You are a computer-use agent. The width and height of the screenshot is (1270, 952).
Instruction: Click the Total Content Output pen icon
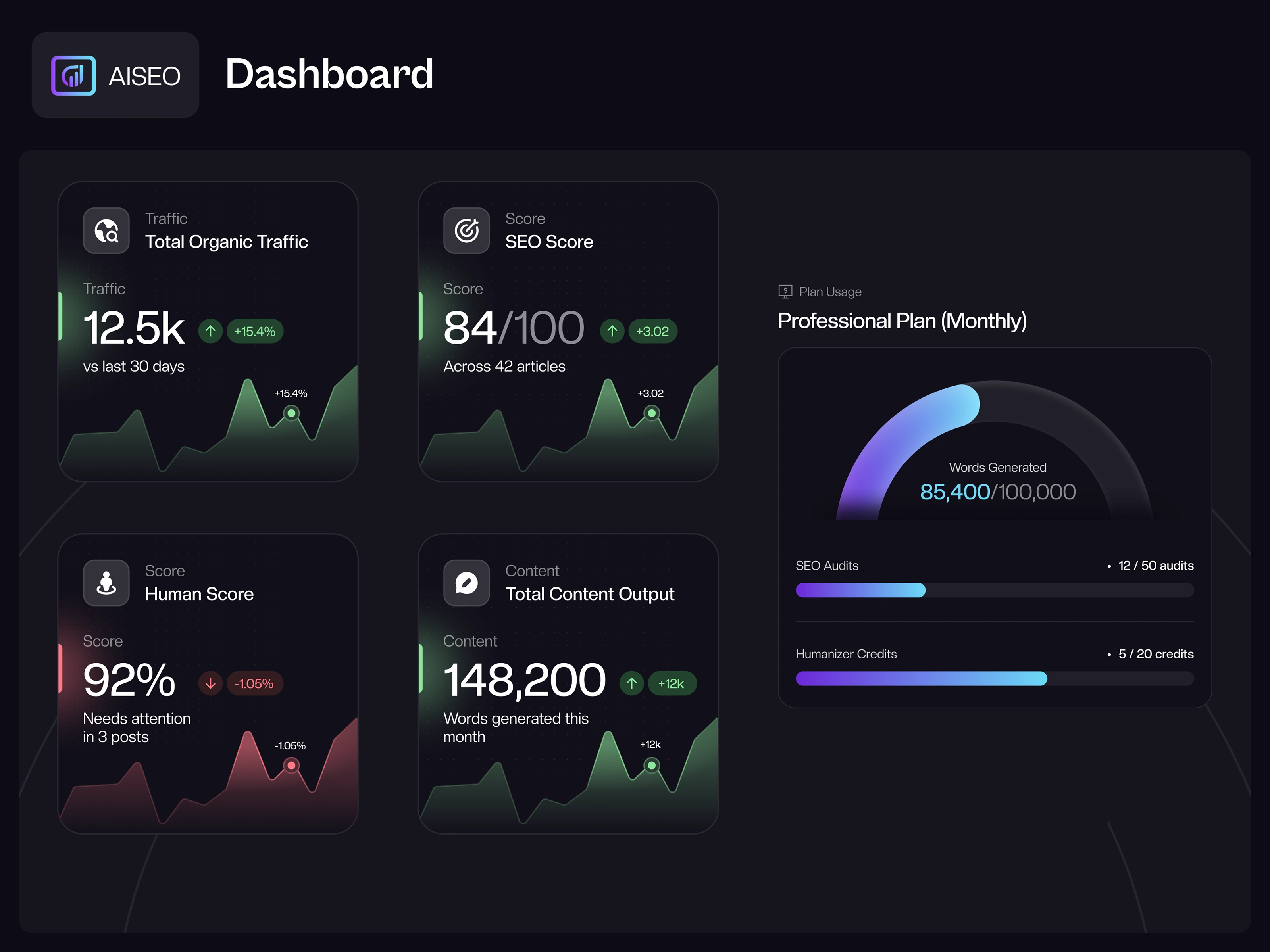point(466,583)
